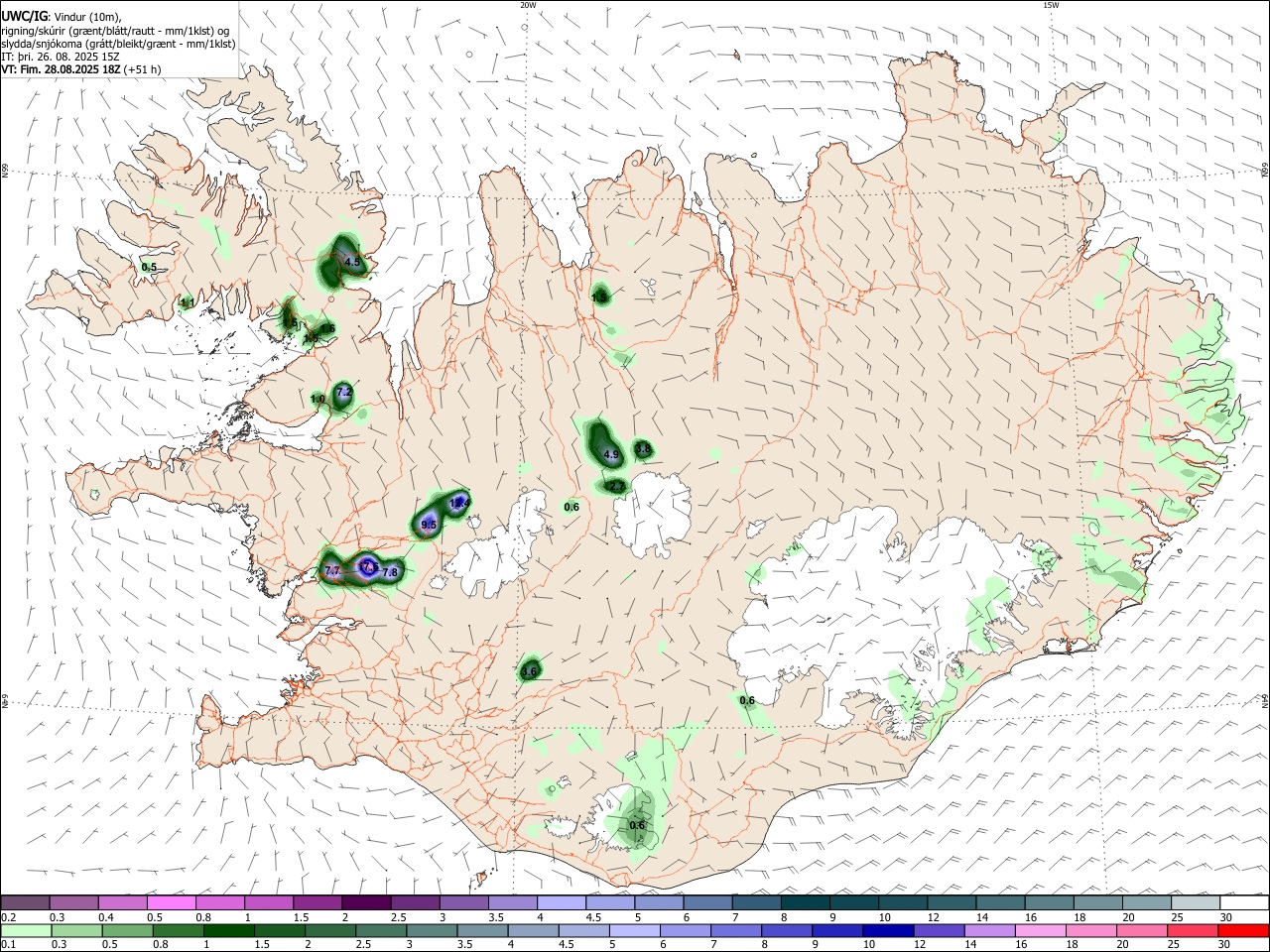Click the 1.1 precipitation value on the map
The height and width of the screenshot is (952, 1270).
pyautogui.click(x=187, y=302)
